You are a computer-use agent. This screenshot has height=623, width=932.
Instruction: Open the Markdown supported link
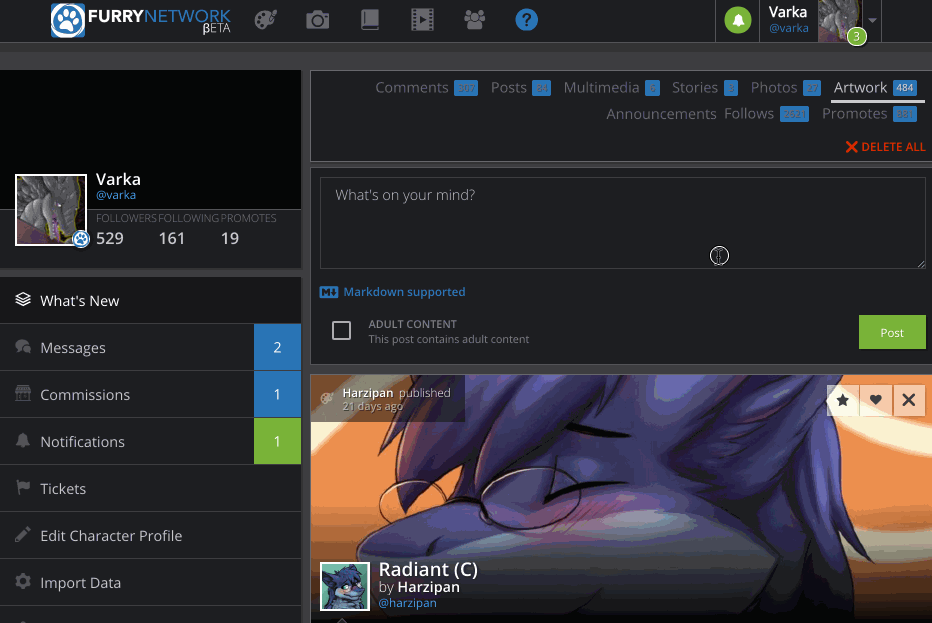(x=402, y=291)
